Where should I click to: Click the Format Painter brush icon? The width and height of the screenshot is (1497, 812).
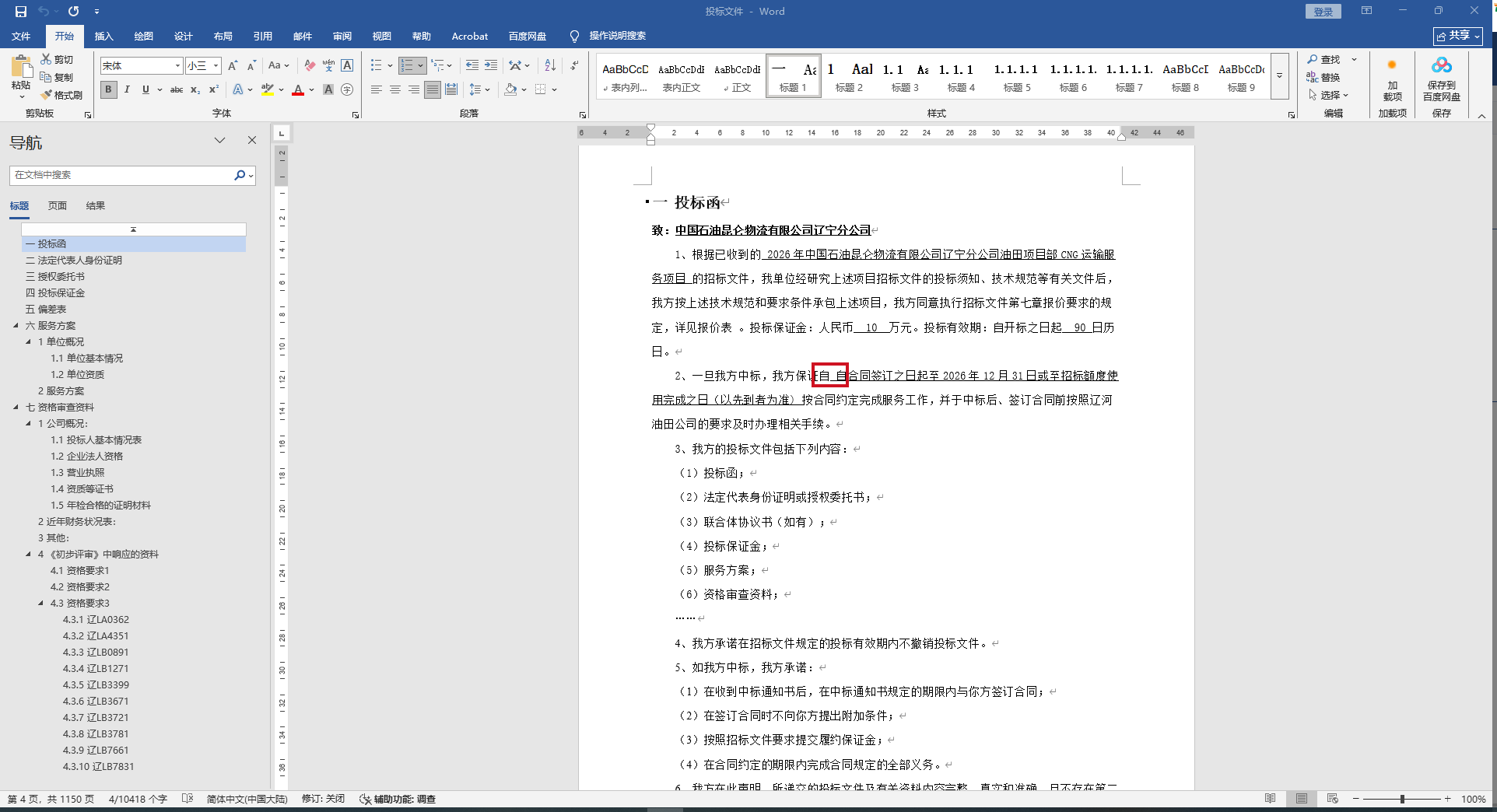coord(47,95)
